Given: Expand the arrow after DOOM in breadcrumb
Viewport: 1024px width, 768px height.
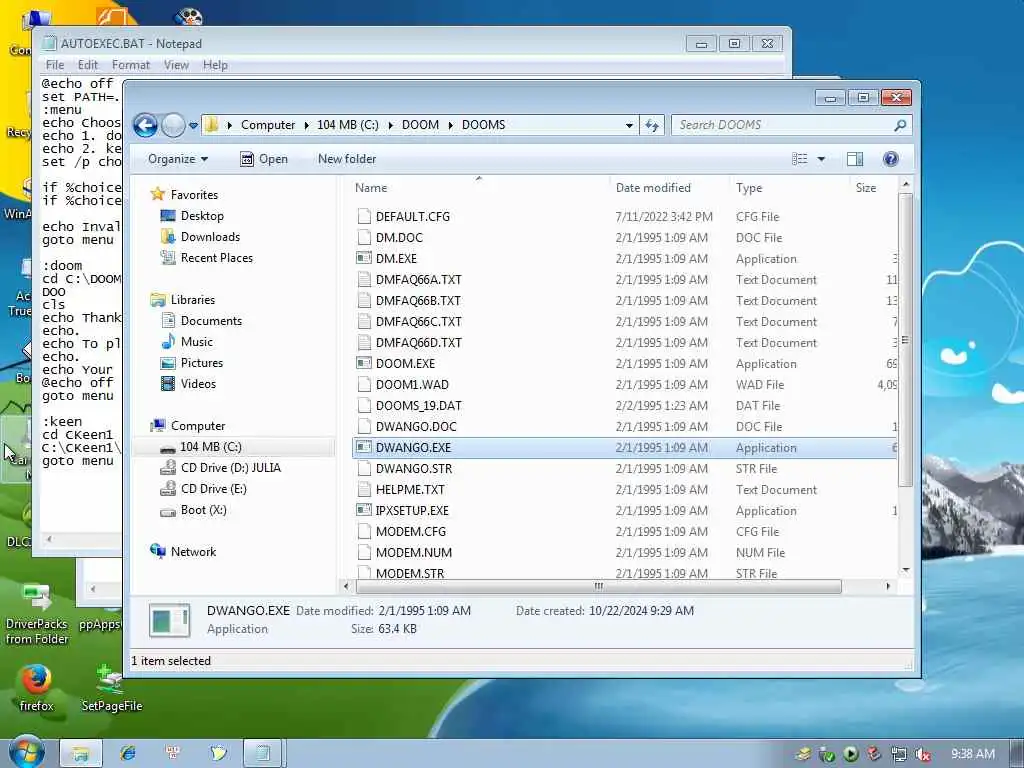Looking at the screenshot, I should tap(451, 125).
